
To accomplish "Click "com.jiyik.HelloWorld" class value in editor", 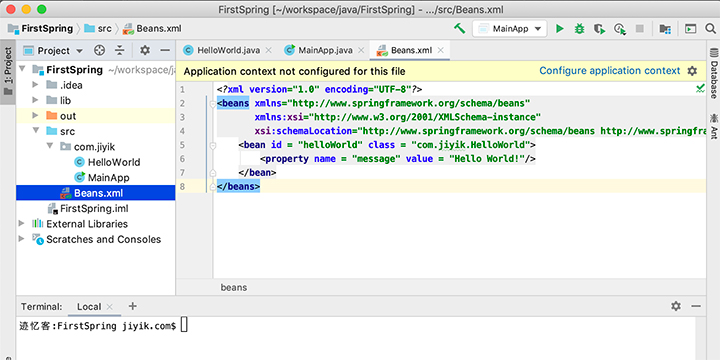I will [x=471, y=145].
